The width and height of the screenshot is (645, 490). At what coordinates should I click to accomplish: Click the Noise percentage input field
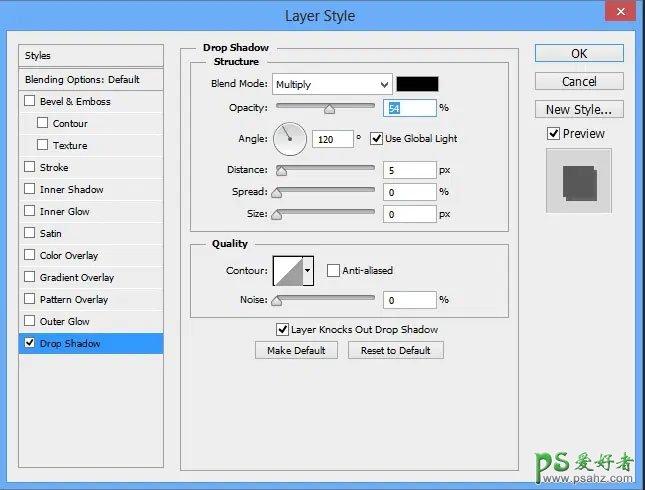409,300
